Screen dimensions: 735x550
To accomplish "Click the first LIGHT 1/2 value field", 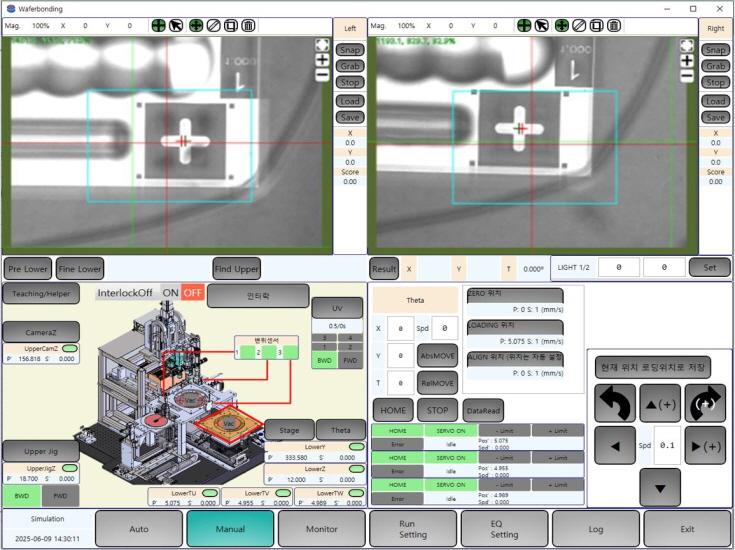I will click(x=619, y=267).
